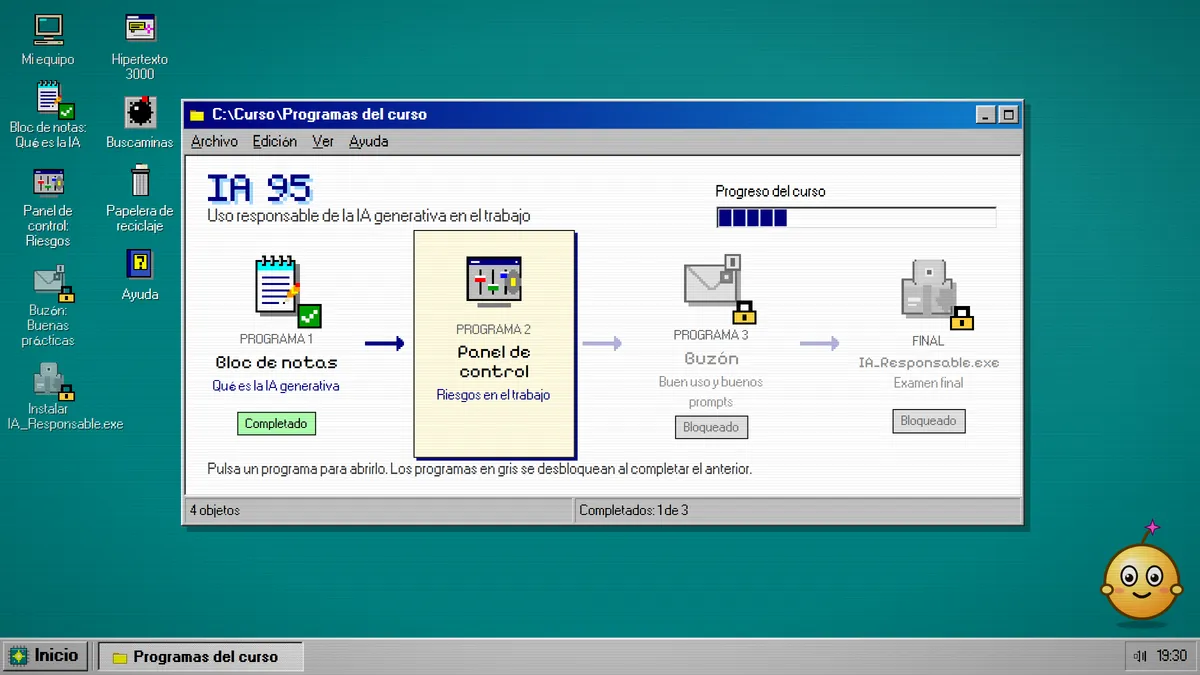Image resolution: width=1200 pixels, height=675 pixels.
Task: Maximize the Programas del curso window
Action: [x=1009, y=115]
